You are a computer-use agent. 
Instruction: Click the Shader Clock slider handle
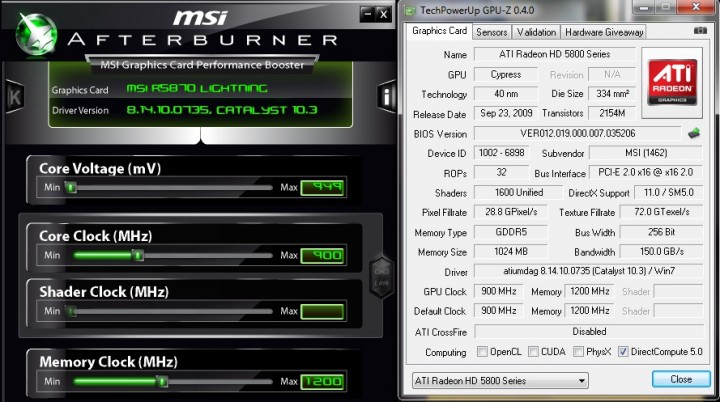point(71,311)
